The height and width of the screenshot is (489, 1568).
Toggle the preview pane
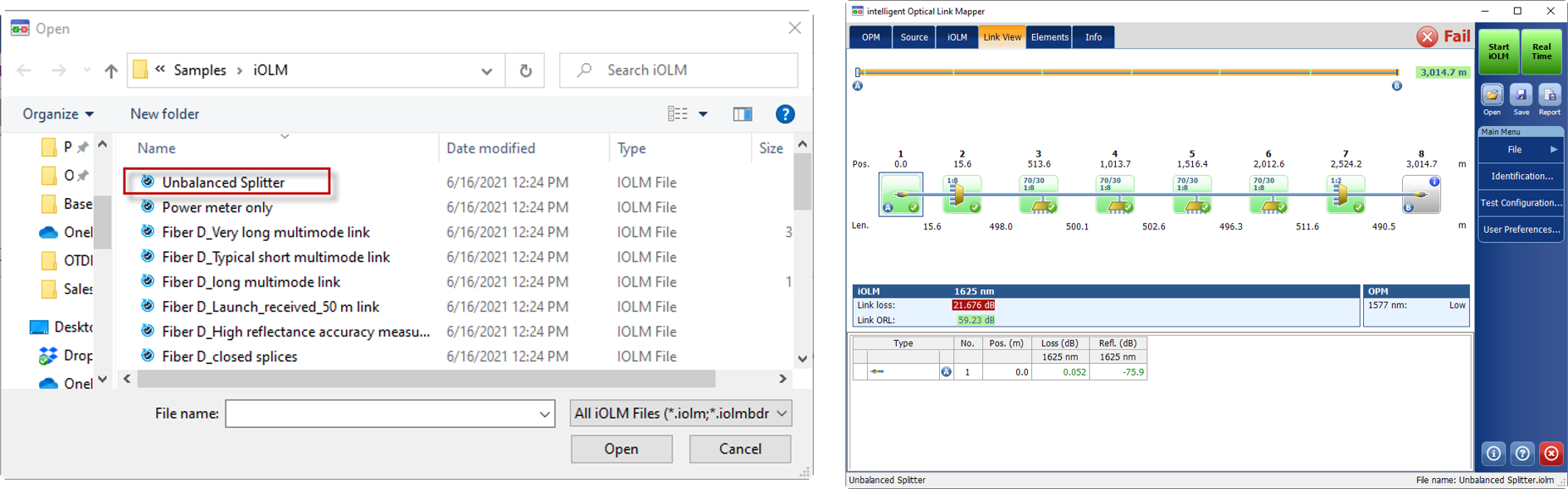pos(743,114)
